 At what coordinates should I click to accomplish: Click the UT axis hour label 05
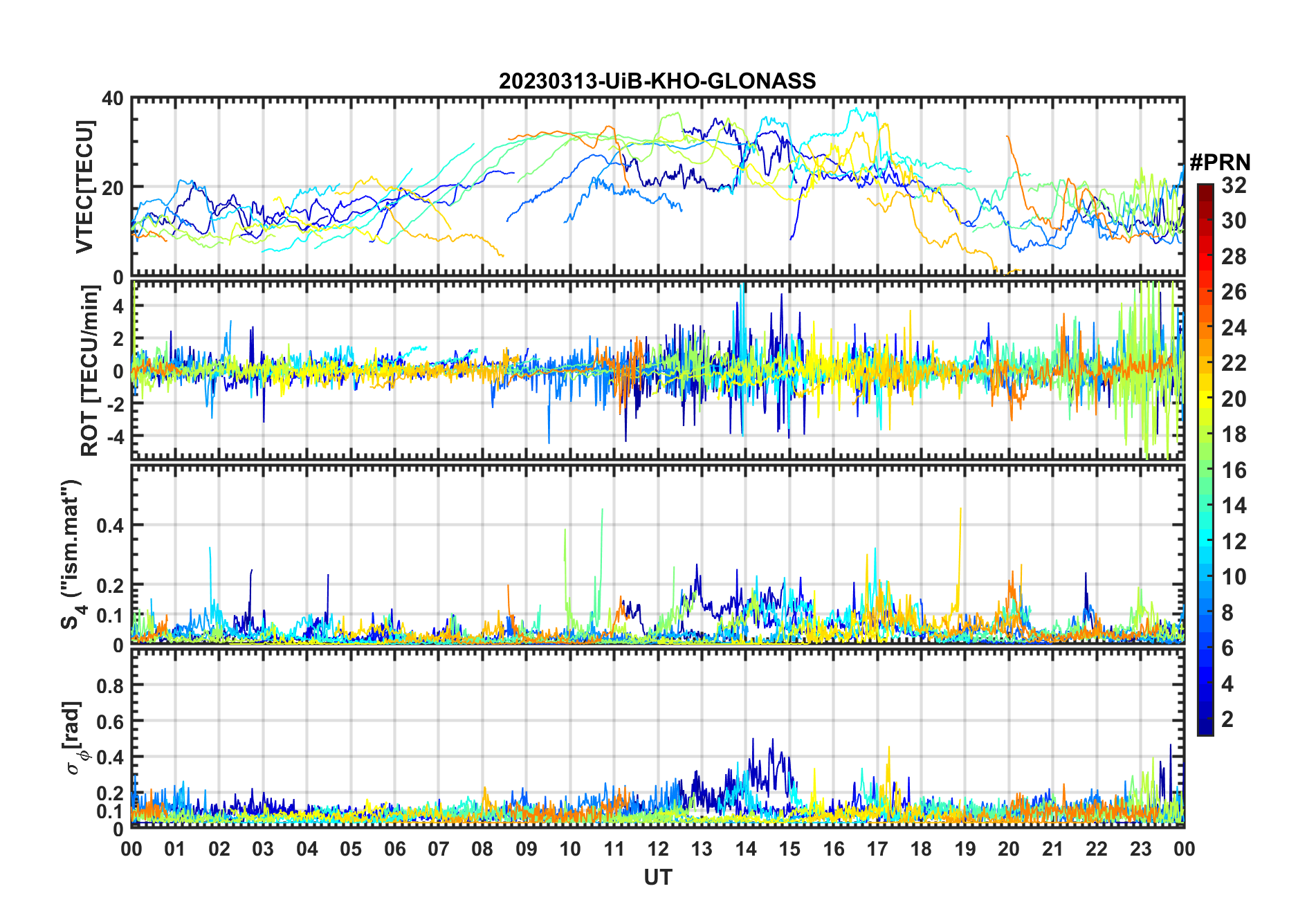point(351,849)
